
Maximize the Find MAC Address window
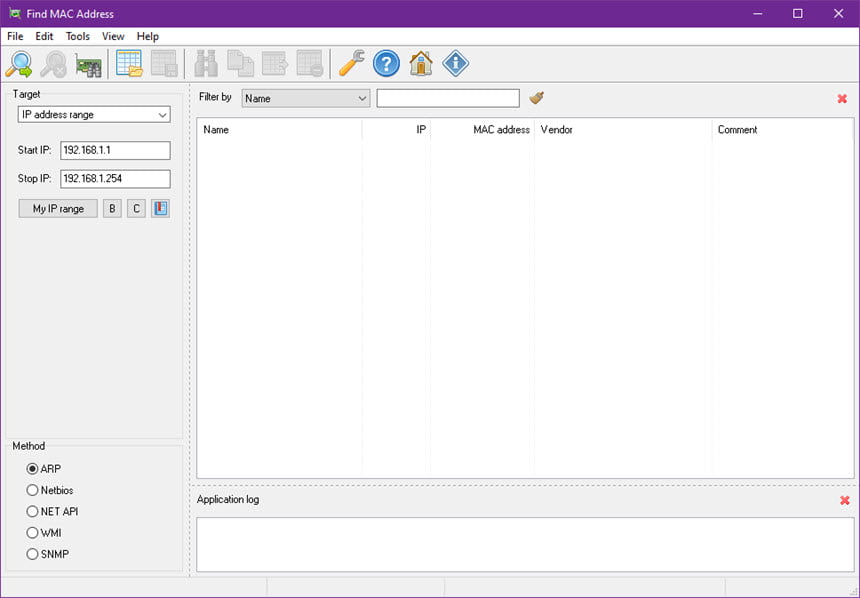pos(797,14)
